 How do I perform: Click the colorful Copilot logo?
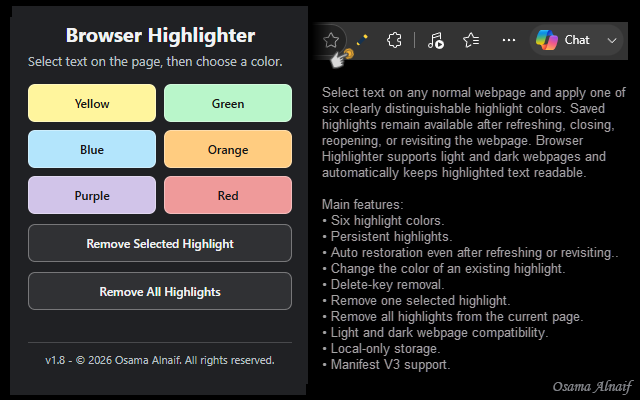click(x=547, y=40)
